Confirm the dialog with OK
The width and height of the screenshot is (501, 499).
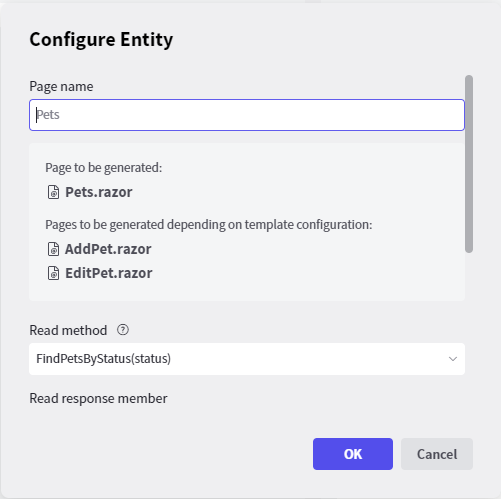coord(353,454)
